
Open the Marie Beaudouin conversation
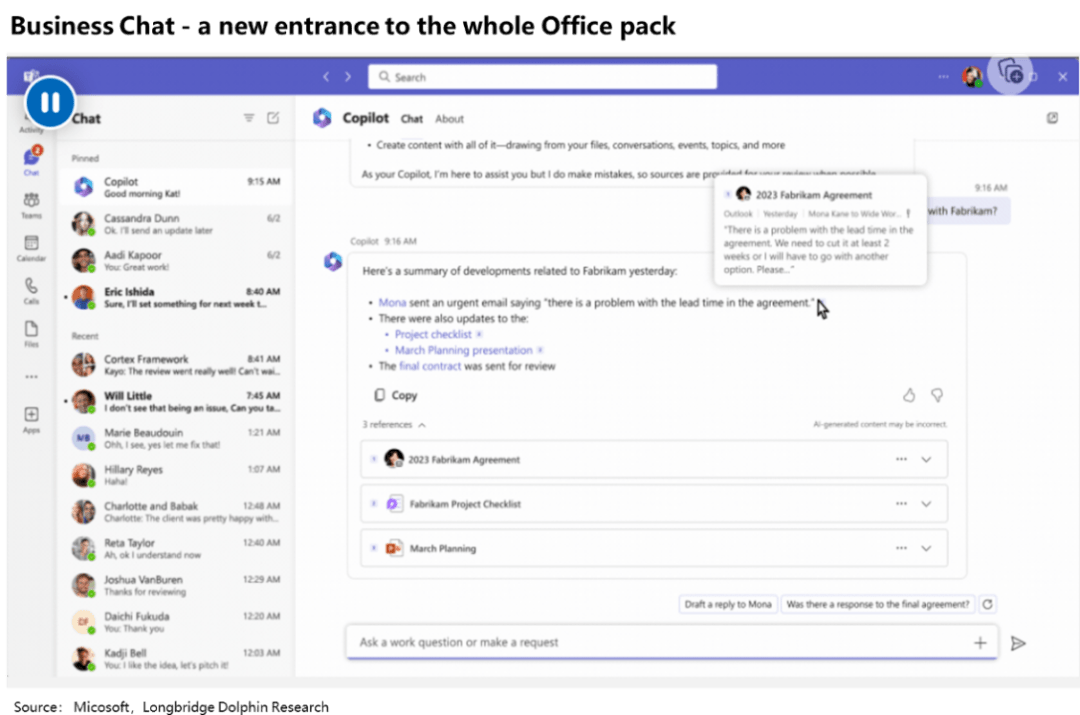click(176, 438)
